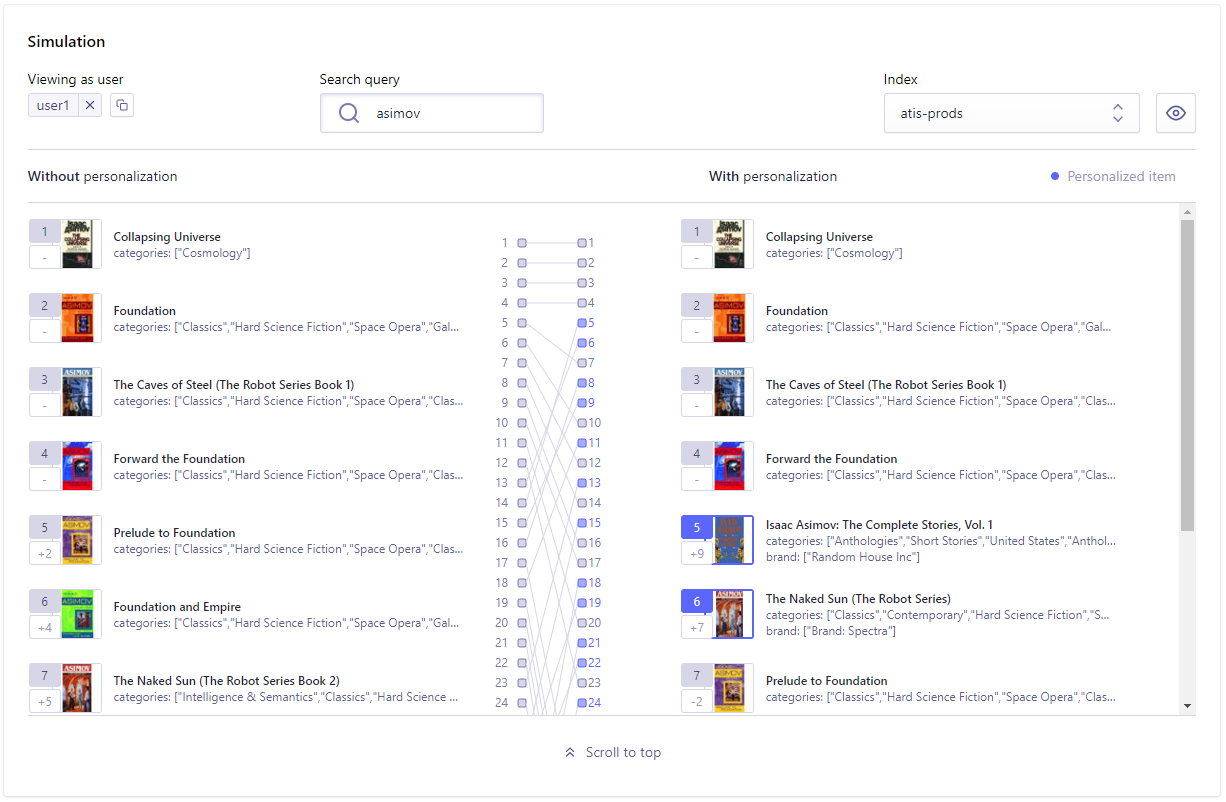Remove the user1 tag with its X
Screen dimensions: 1226x802
[90, 105]
